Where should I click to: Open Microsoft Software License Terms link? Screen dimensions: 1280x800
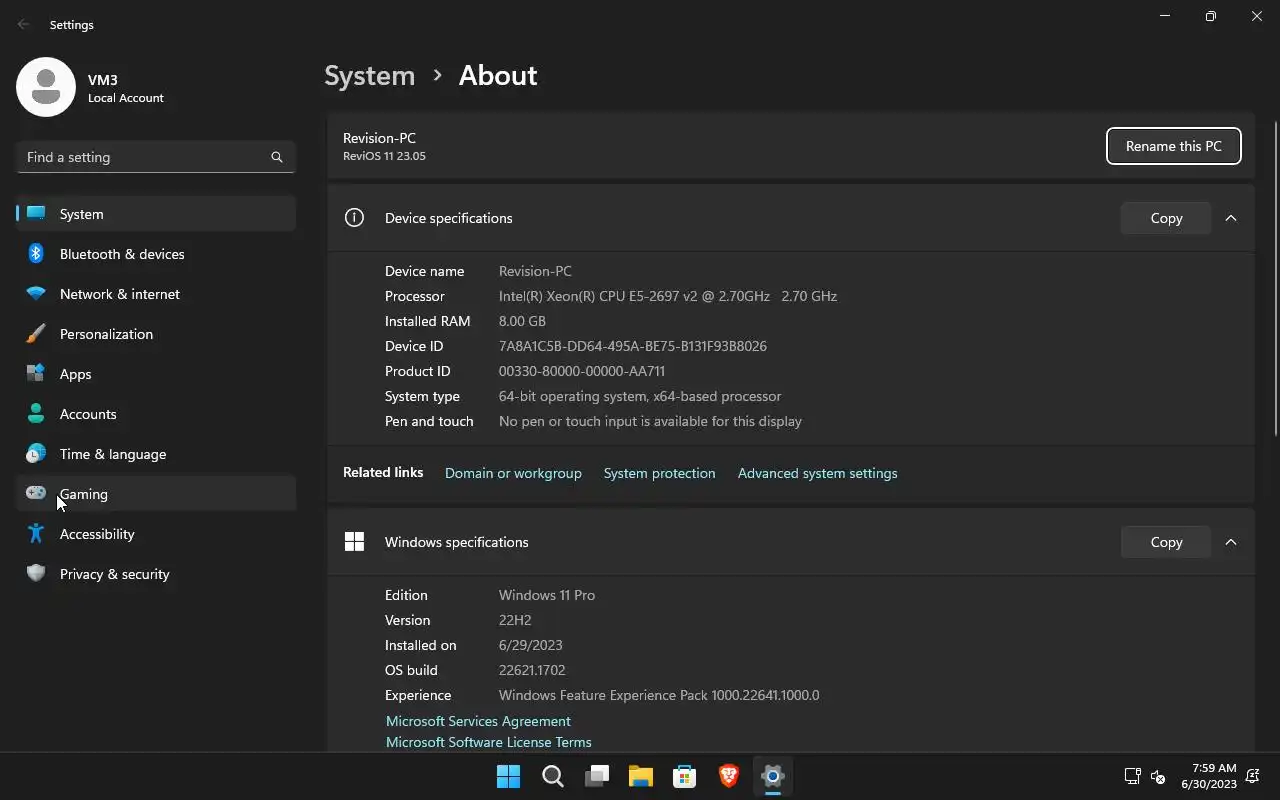[489, 742]
